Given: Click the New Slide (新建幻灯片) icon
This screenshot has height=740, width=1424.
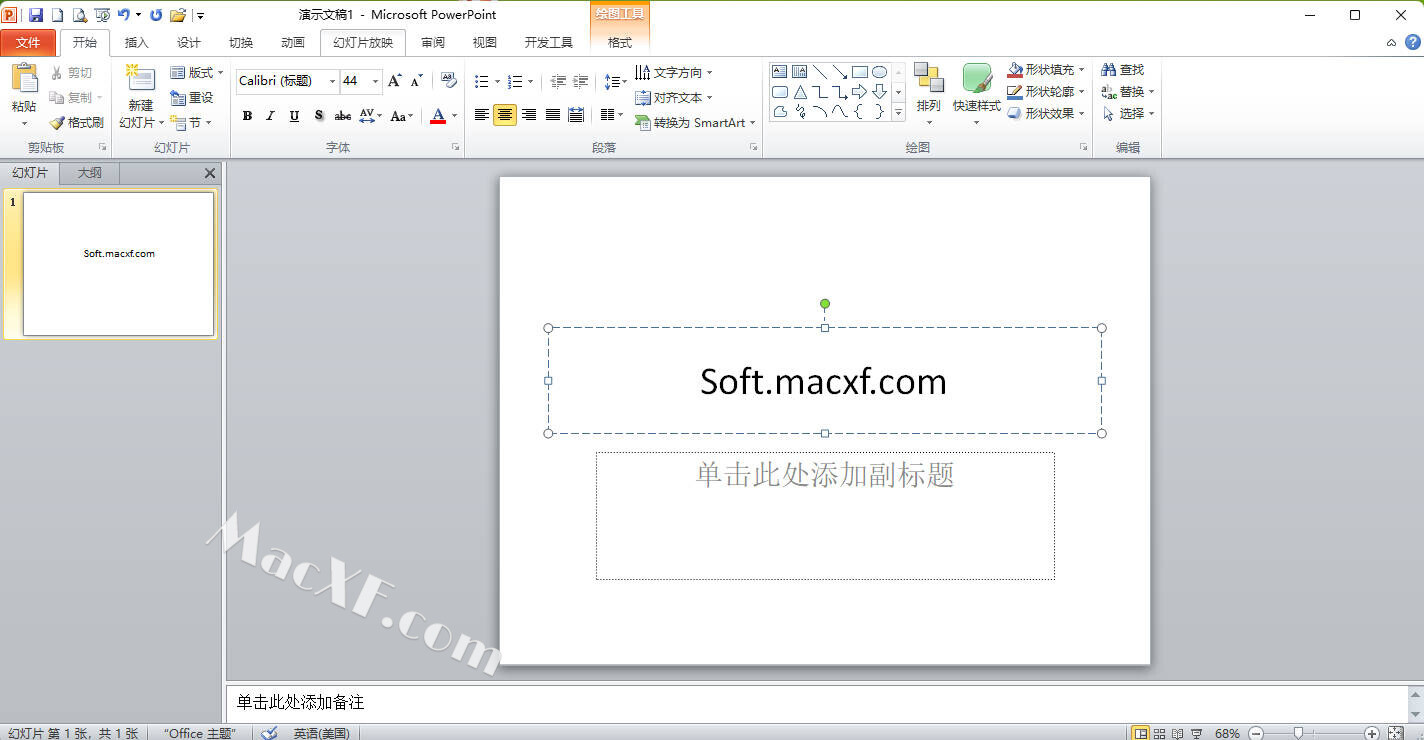Looking at the screenshot, I should point(141,78).
